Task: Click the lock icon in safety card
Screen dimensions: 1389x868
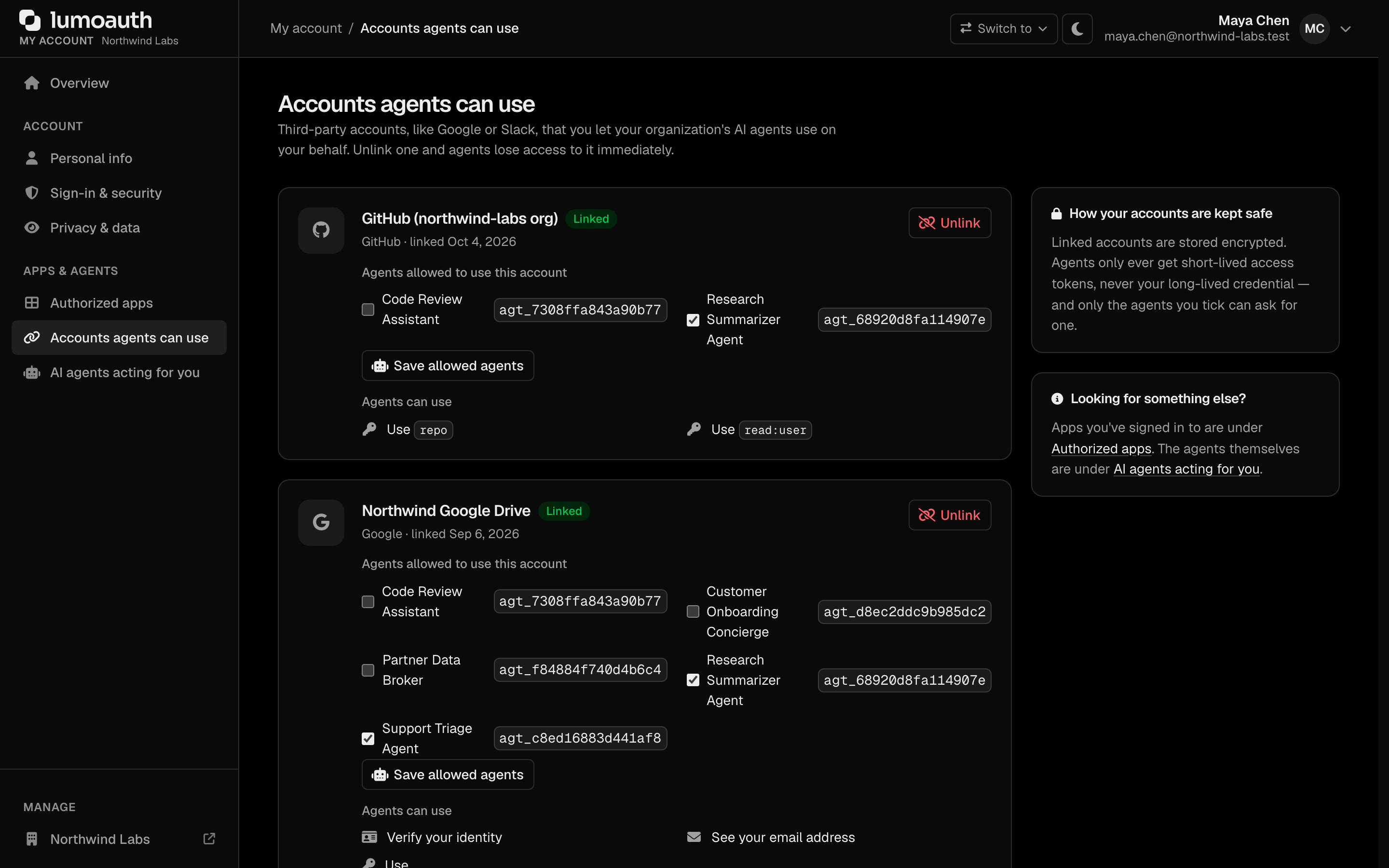Action: (1056, 214)
